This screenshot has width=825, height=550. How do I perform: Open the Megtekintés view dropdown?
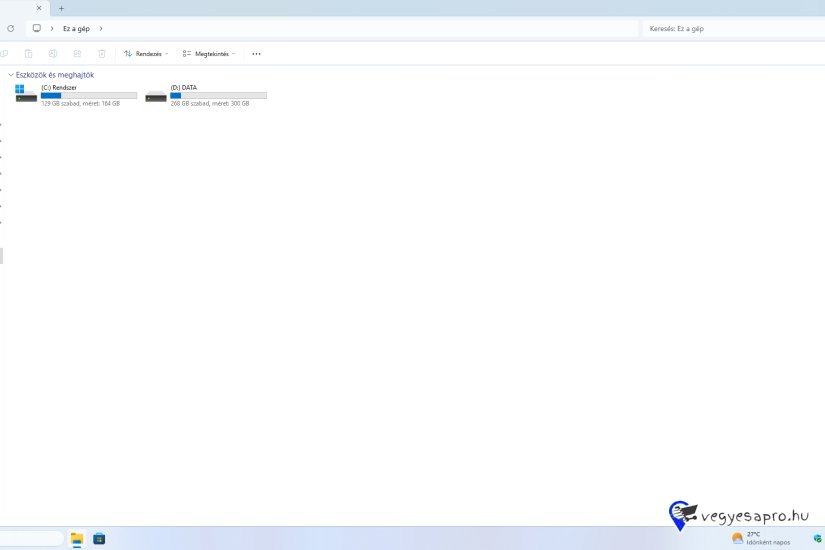click(x=209, y=54)
